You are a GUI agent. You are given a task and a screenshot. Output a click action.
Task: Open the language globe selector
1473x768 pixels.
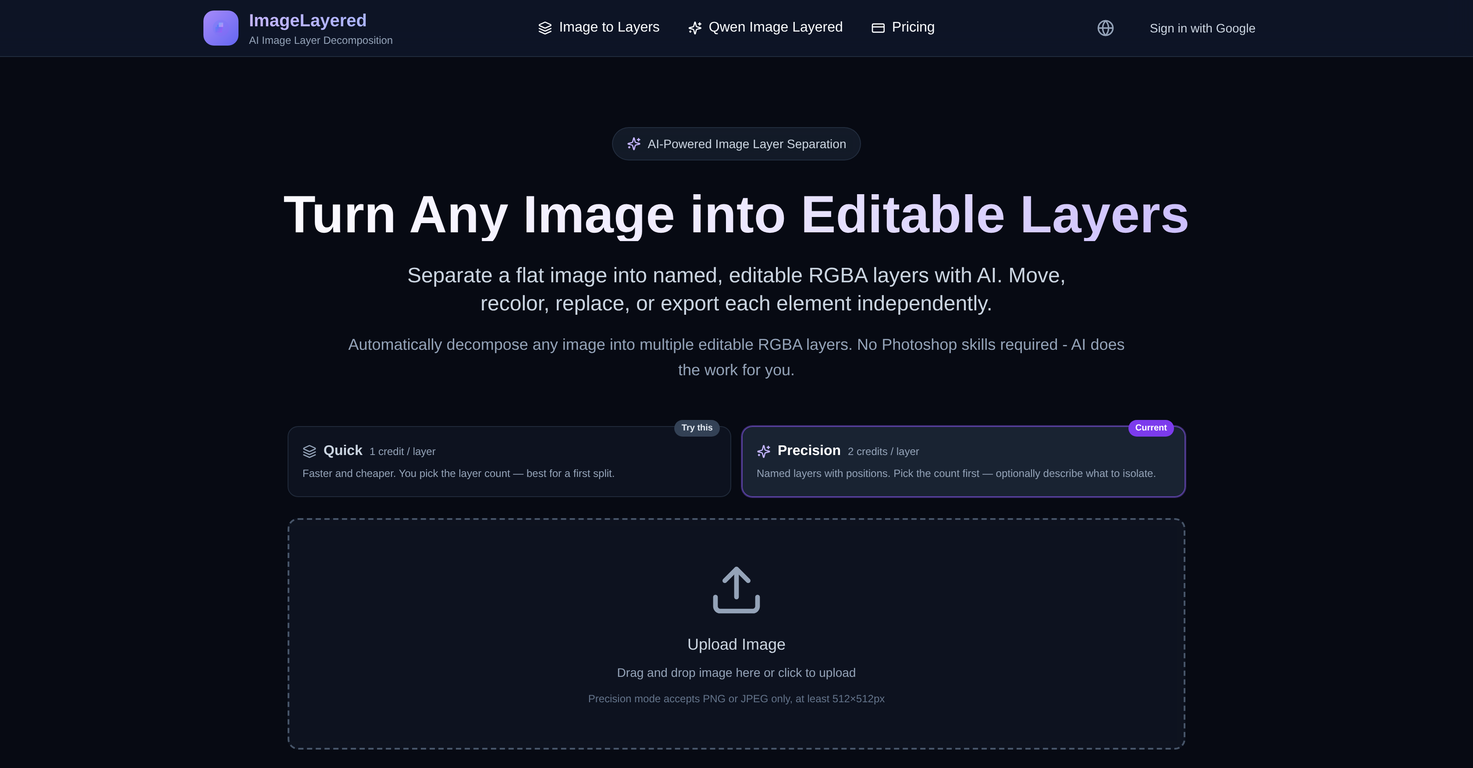(x=1105, y=28)
